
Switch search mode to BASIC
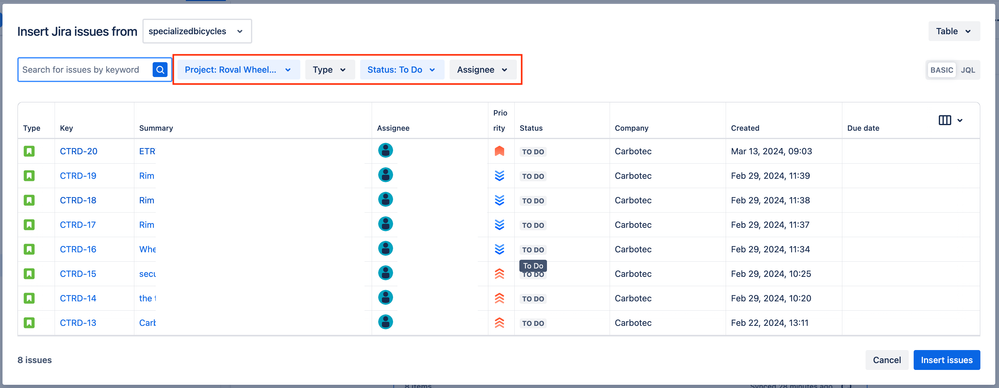pyautogui.click(x=942, y=70)
